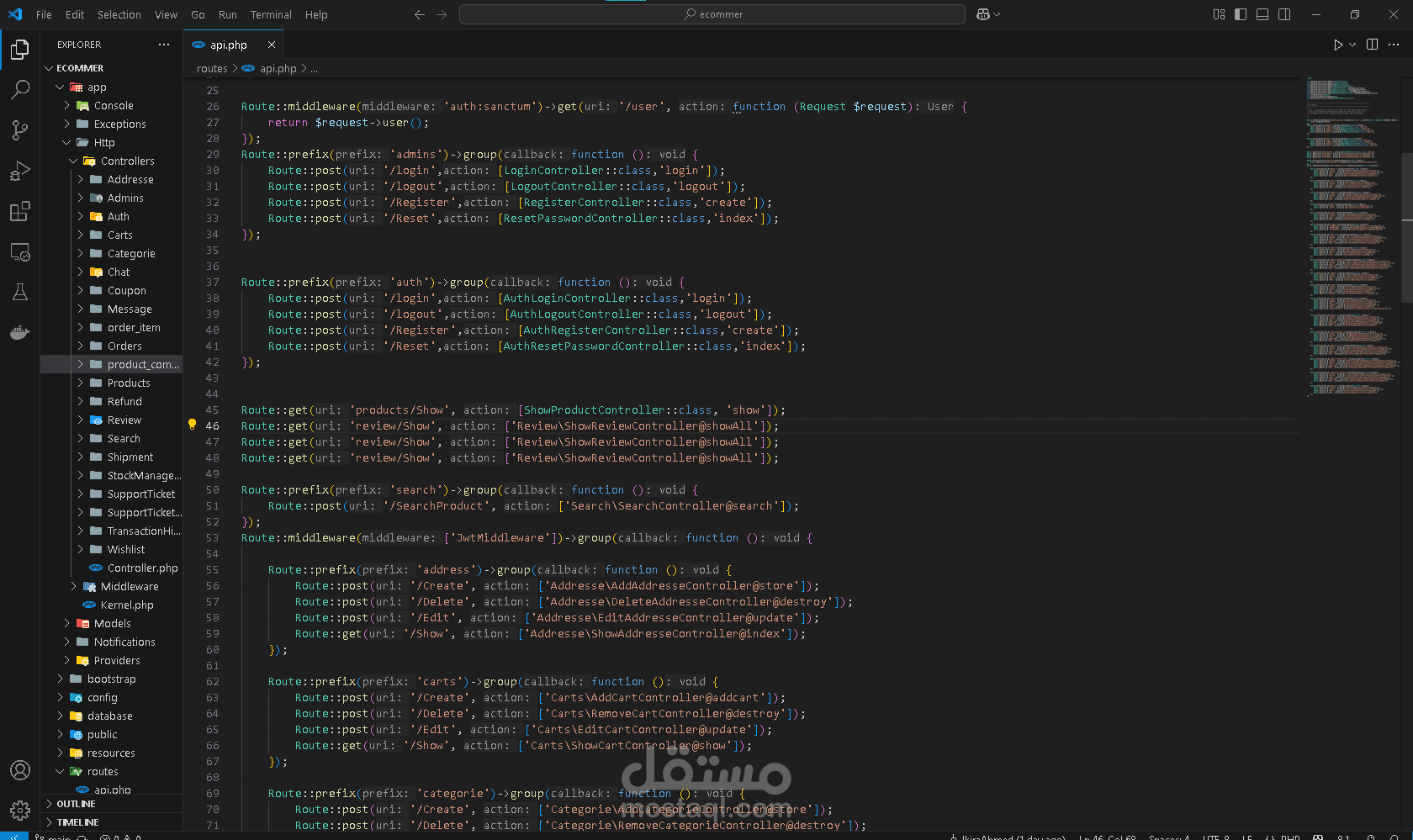This screenshot has height=840, width=1413.
Task: Open the Testing flask view
Action: [20, 292]
